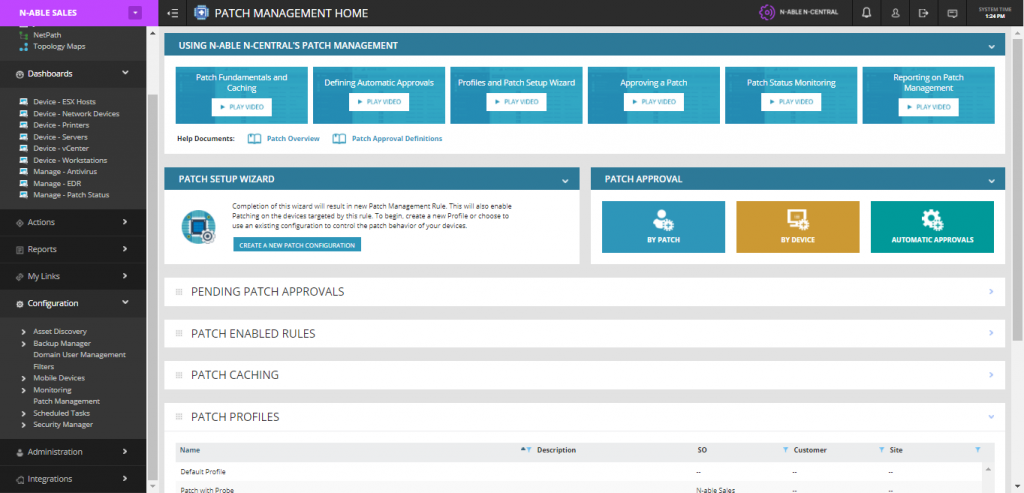Open the N-ABLE SALES customer dropdown
The width and height of the screenshot is (1024, 493).
tap(135, 12)
